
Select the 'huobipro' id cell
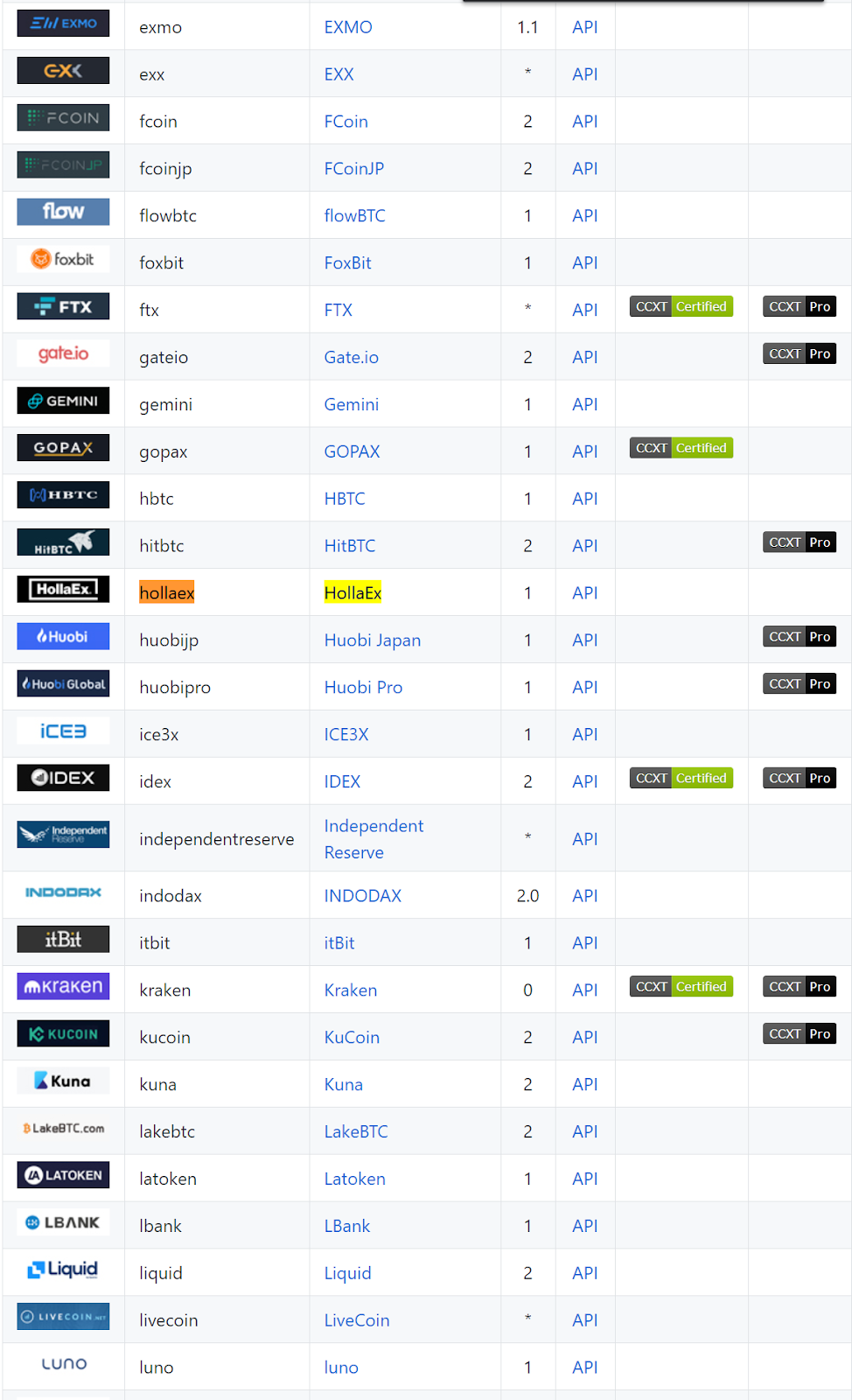click(x=217, y=687)
